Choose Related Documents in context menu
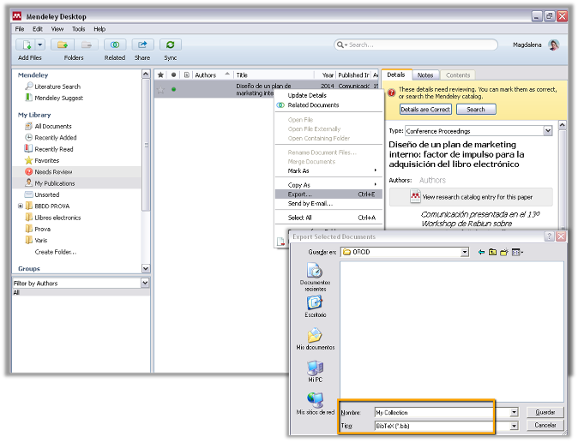The width and height of the screenshot is (578, 442). coord(313,105)
